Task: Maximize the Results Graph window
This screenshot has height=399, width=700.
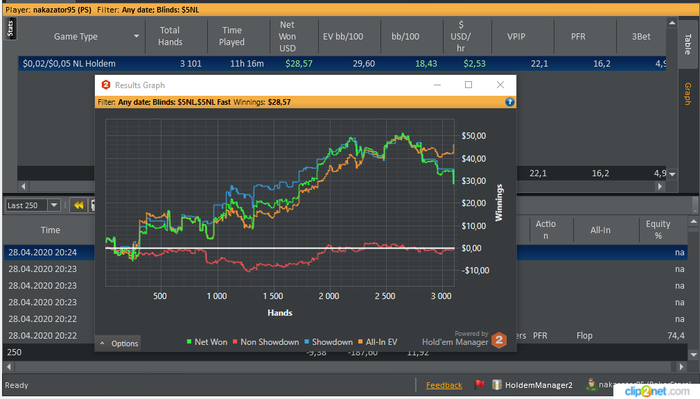Action: click(468, 85)
